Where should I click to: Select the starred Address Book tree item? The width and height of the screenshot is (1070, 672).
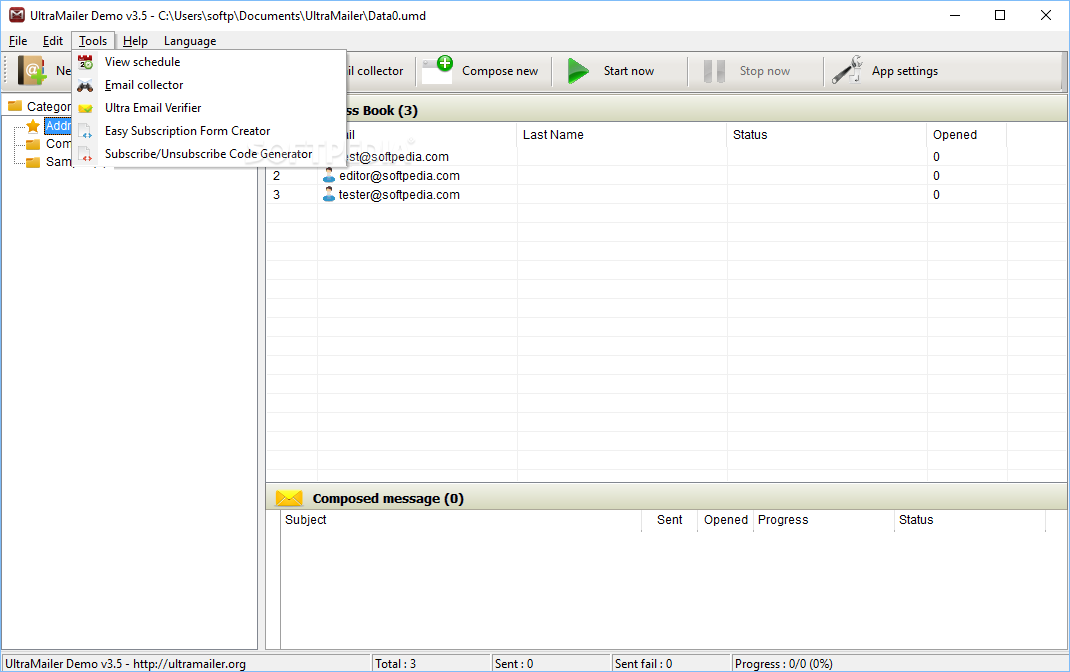click(x=58, y=126)
